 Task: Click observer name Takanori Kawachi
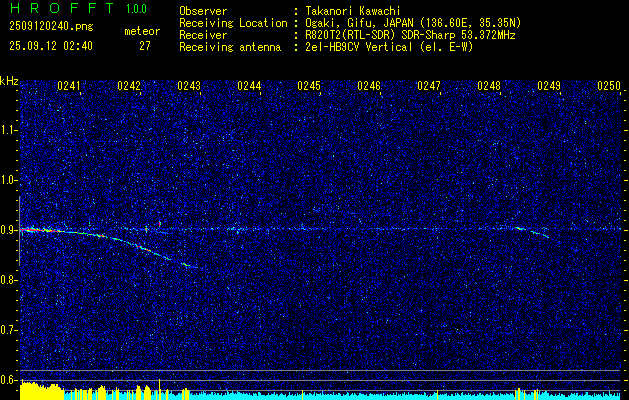click(353, 11)
